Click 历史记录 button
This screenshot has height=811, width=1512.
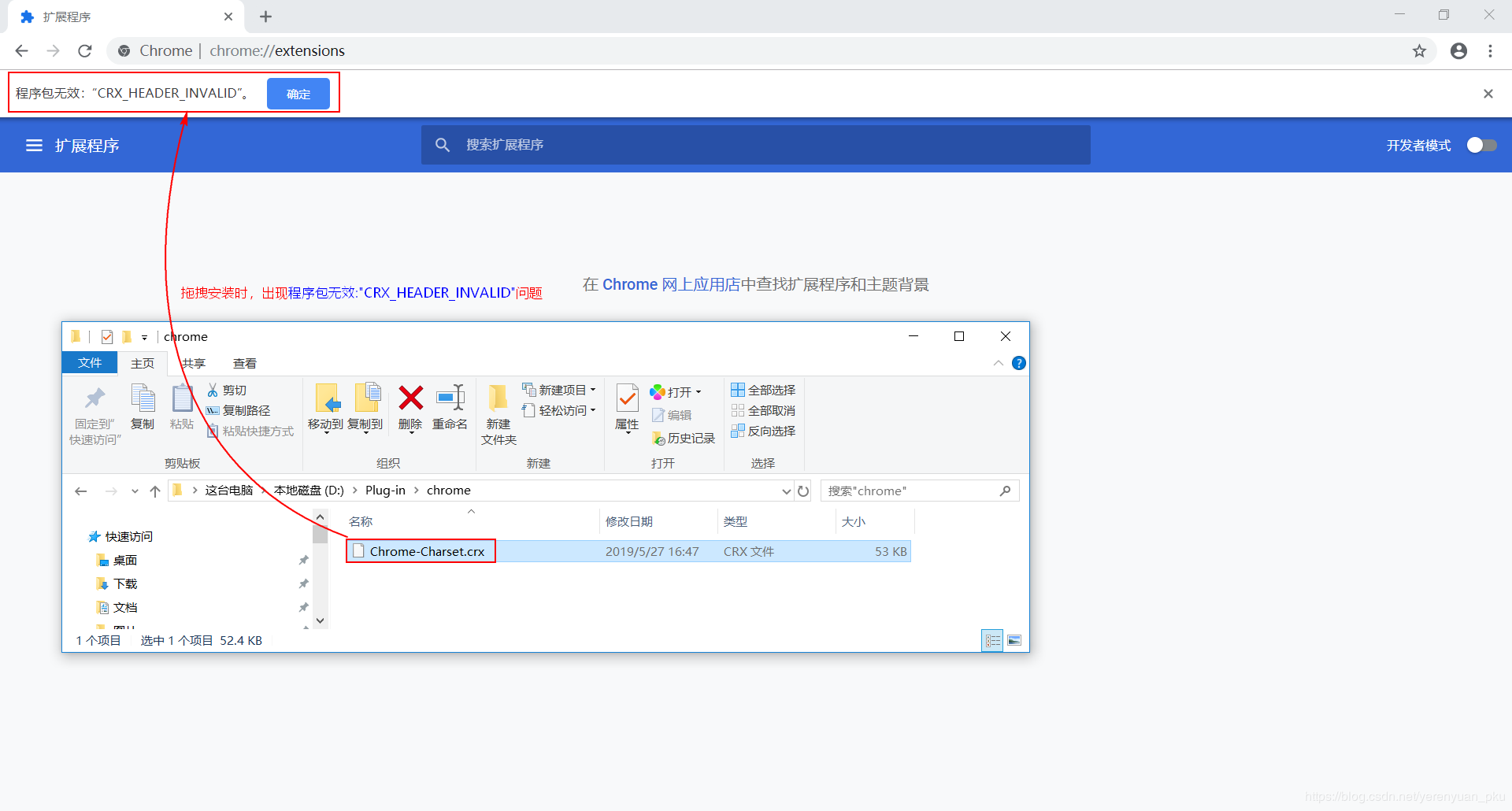[x=684, y=438]
